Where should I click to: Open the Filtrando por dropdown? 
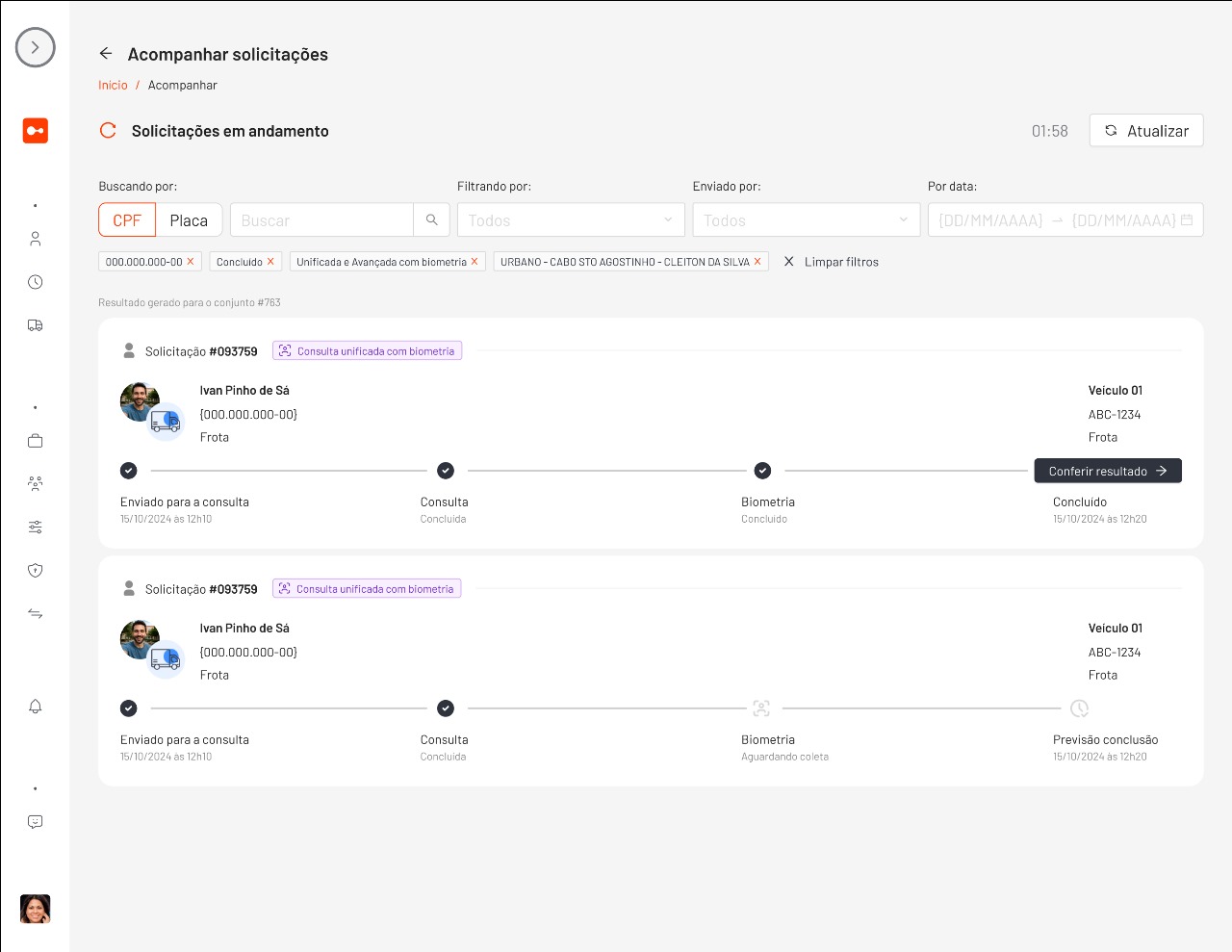point(570,220)
